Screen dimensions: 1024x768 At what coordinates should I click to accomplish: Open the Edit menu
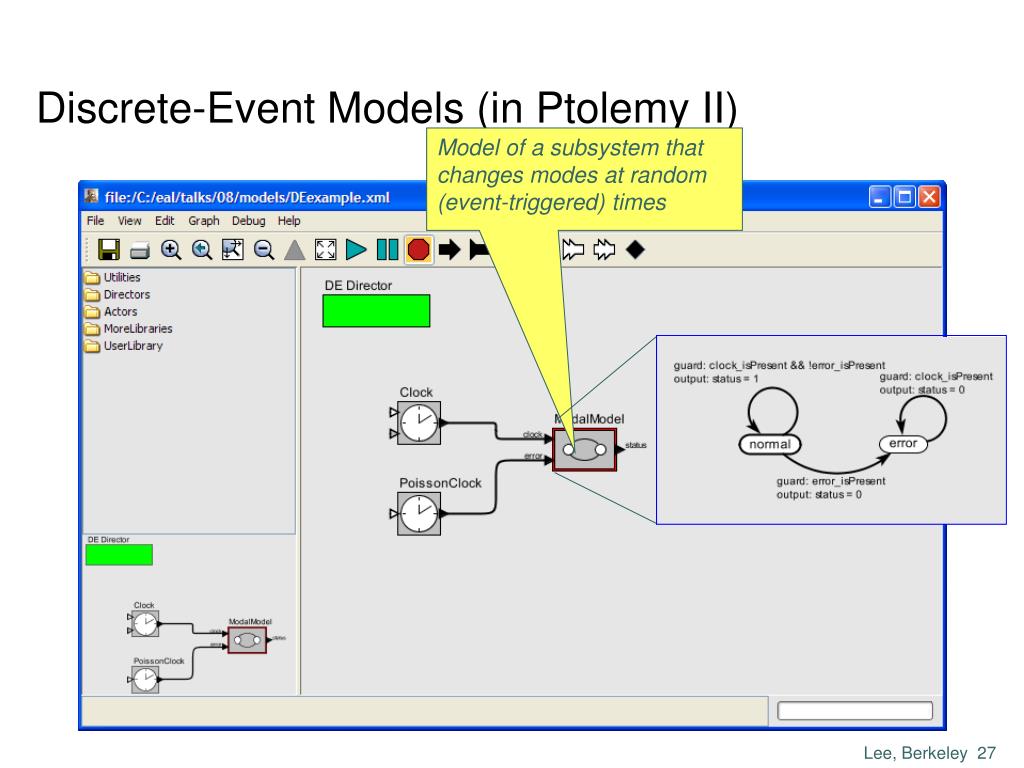pyautogui.click(x=165, y=221)
